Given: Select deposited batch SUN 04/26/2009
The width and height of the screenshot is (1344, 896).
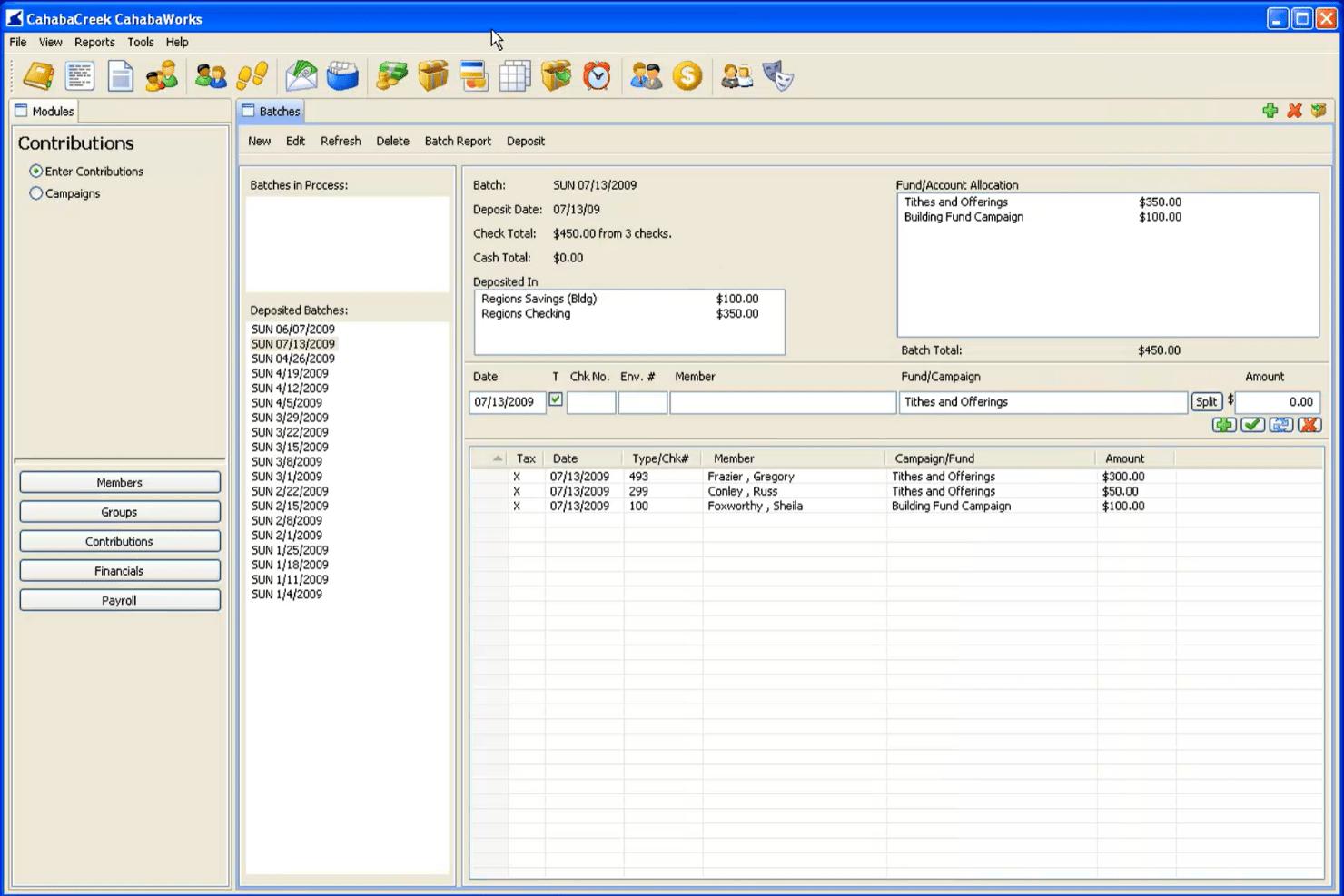Looking at the screenshot, I should pyautogui.click(x=293, y=359).
